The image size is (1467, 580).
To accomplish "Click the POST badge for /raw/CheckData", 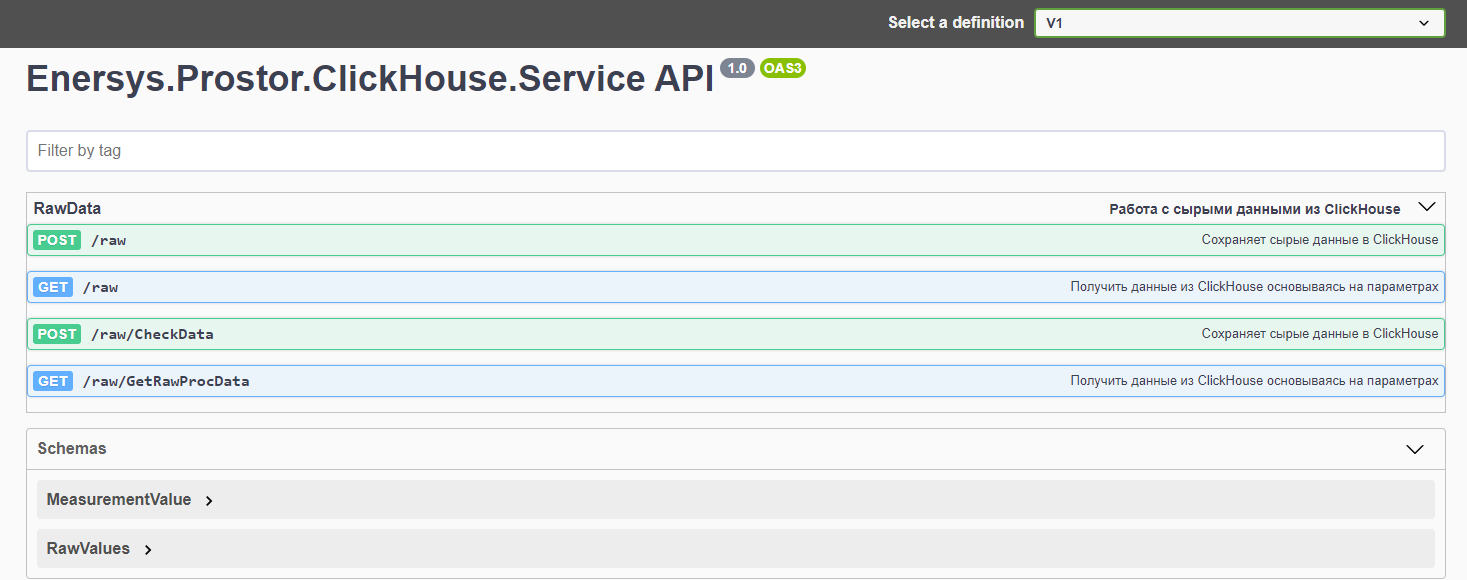I will pyautogui.click(x=57, y=334).
